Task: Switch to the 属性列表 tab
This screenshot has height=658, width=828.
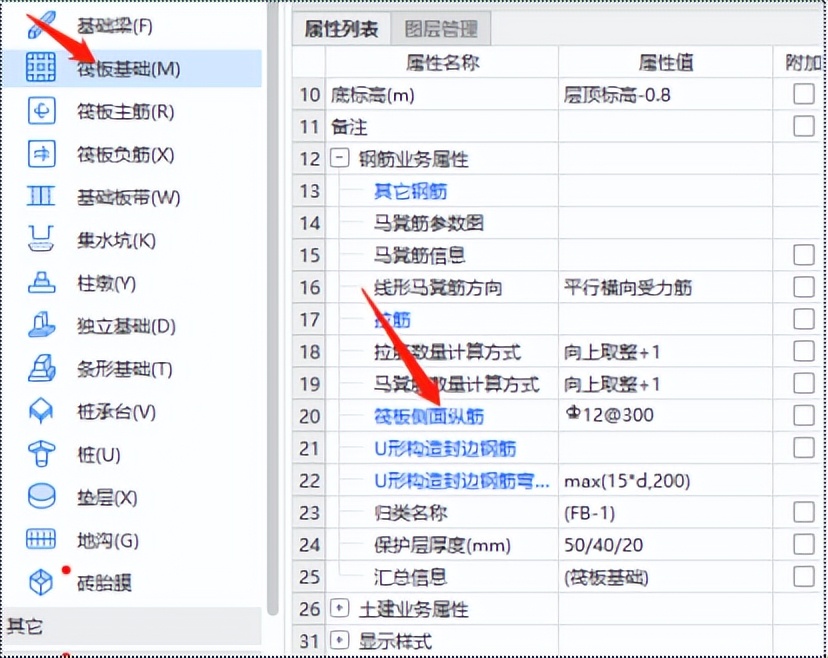Action: click(x=345, y=29)
